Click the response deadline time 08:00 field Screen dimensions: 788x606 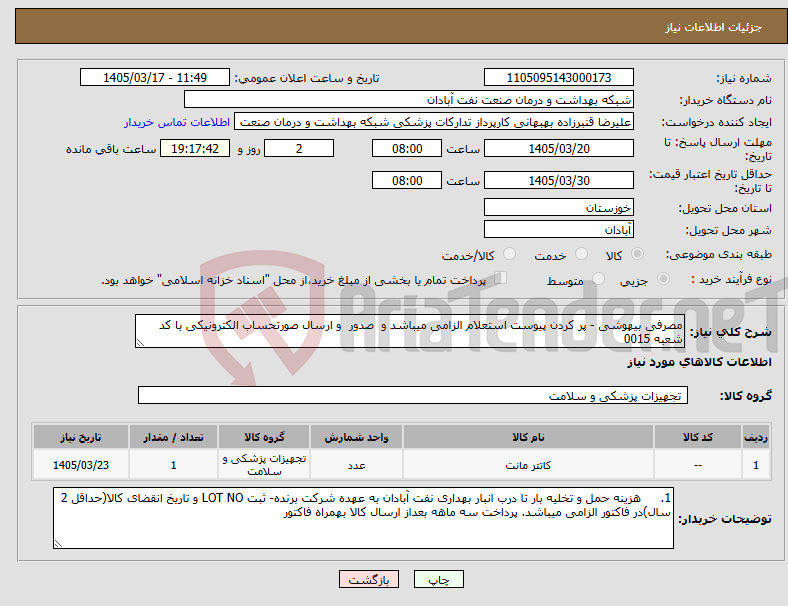pyautogui.click(x=407, y=149)
